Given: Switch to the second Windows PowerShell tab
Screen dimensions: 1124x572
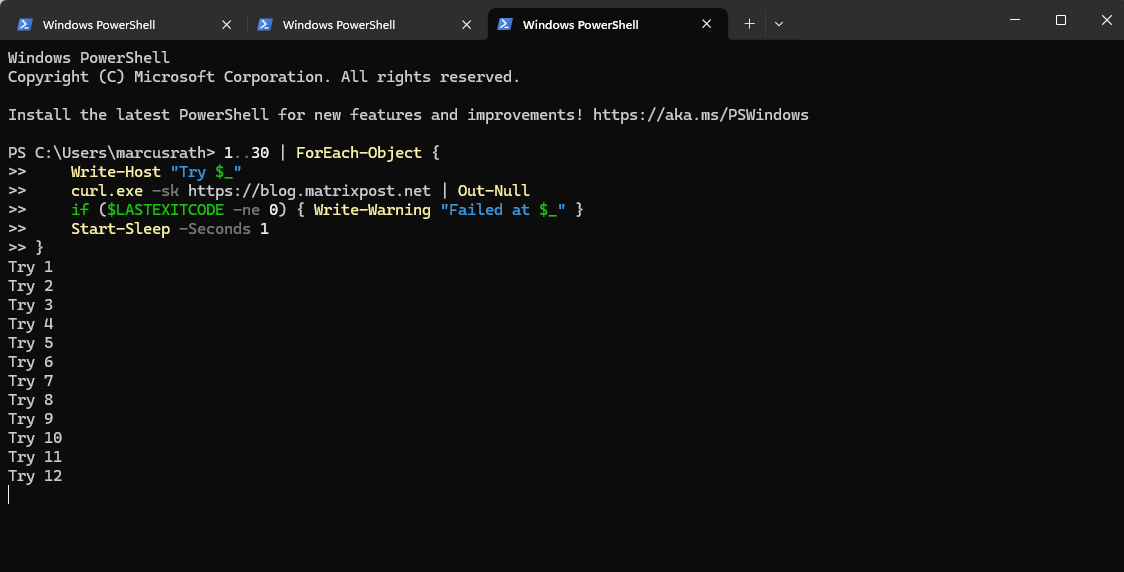Looking at the screenshot, I should pyautogui.click(x=339, y=24).
